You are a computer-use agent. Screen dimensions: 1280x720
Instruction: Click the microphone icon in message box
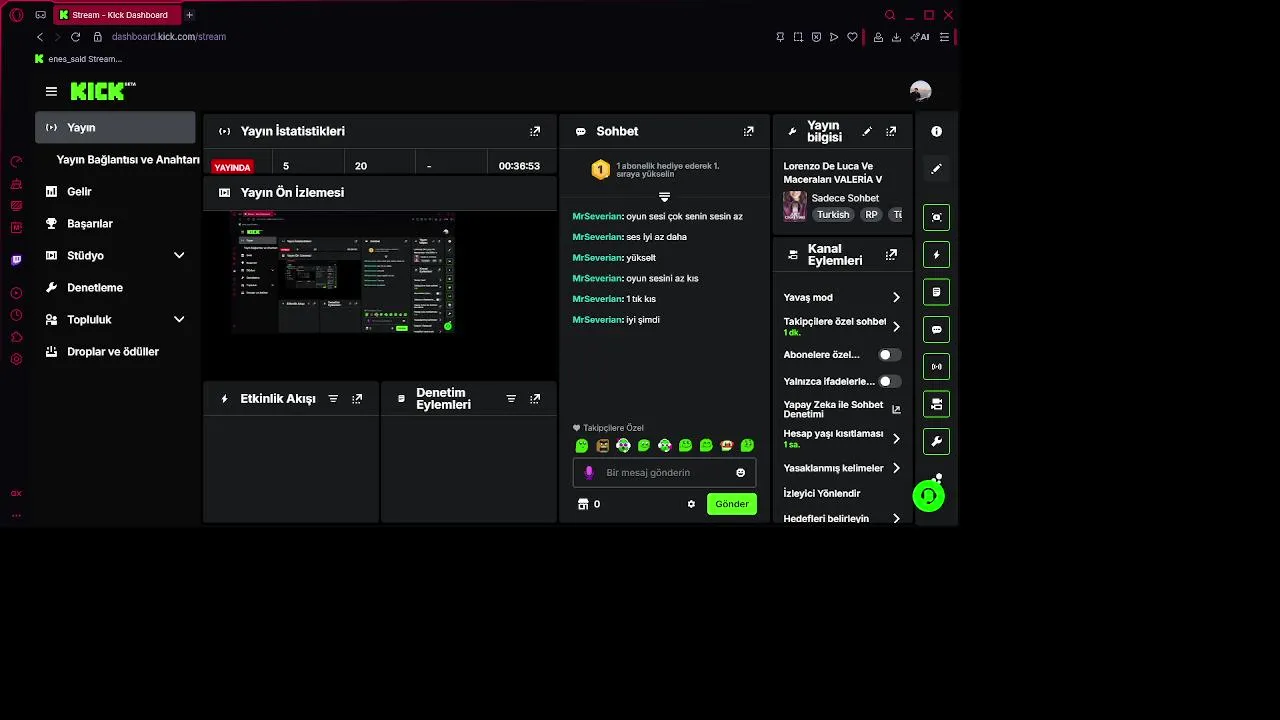tap(589, 472)
